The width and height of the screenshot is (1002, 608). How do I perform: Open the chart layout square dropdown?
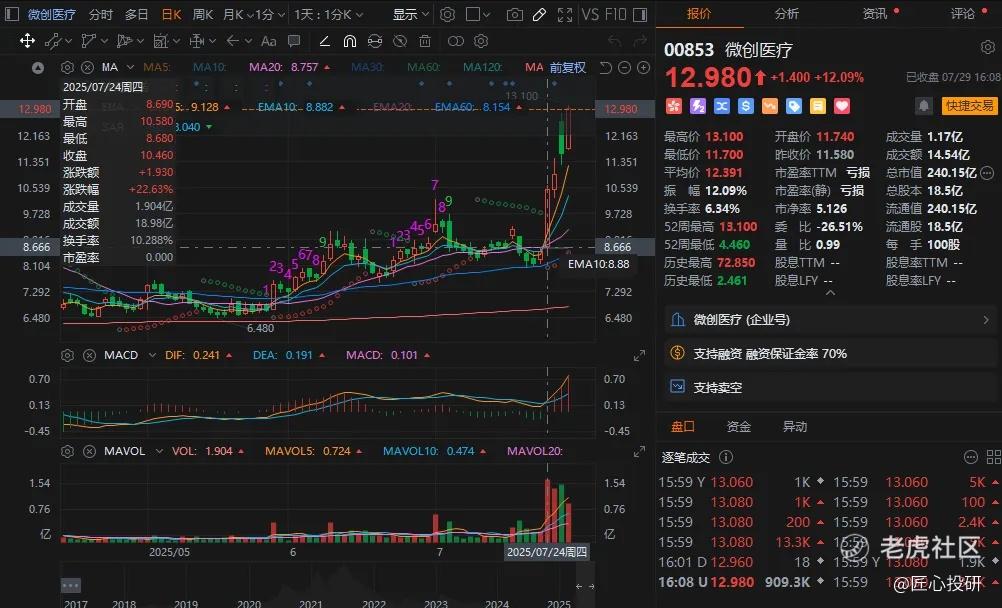click(x=478, y=14)
